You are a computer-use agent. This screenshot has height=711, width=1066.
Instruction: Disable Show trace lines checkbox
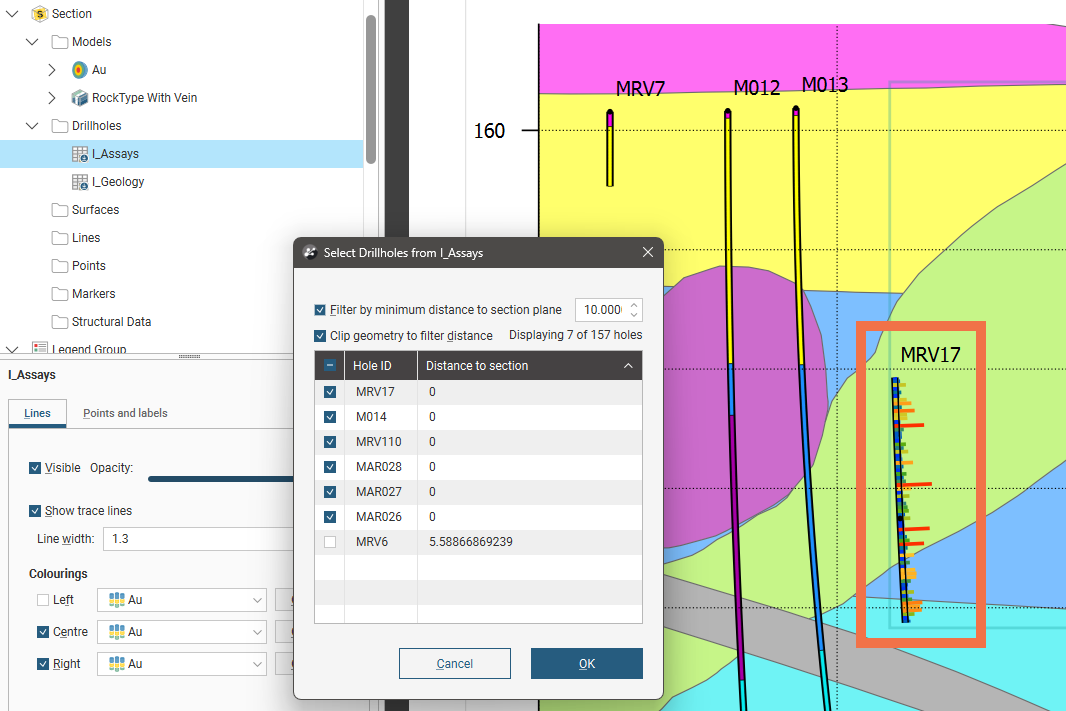(x=36, y=511)
